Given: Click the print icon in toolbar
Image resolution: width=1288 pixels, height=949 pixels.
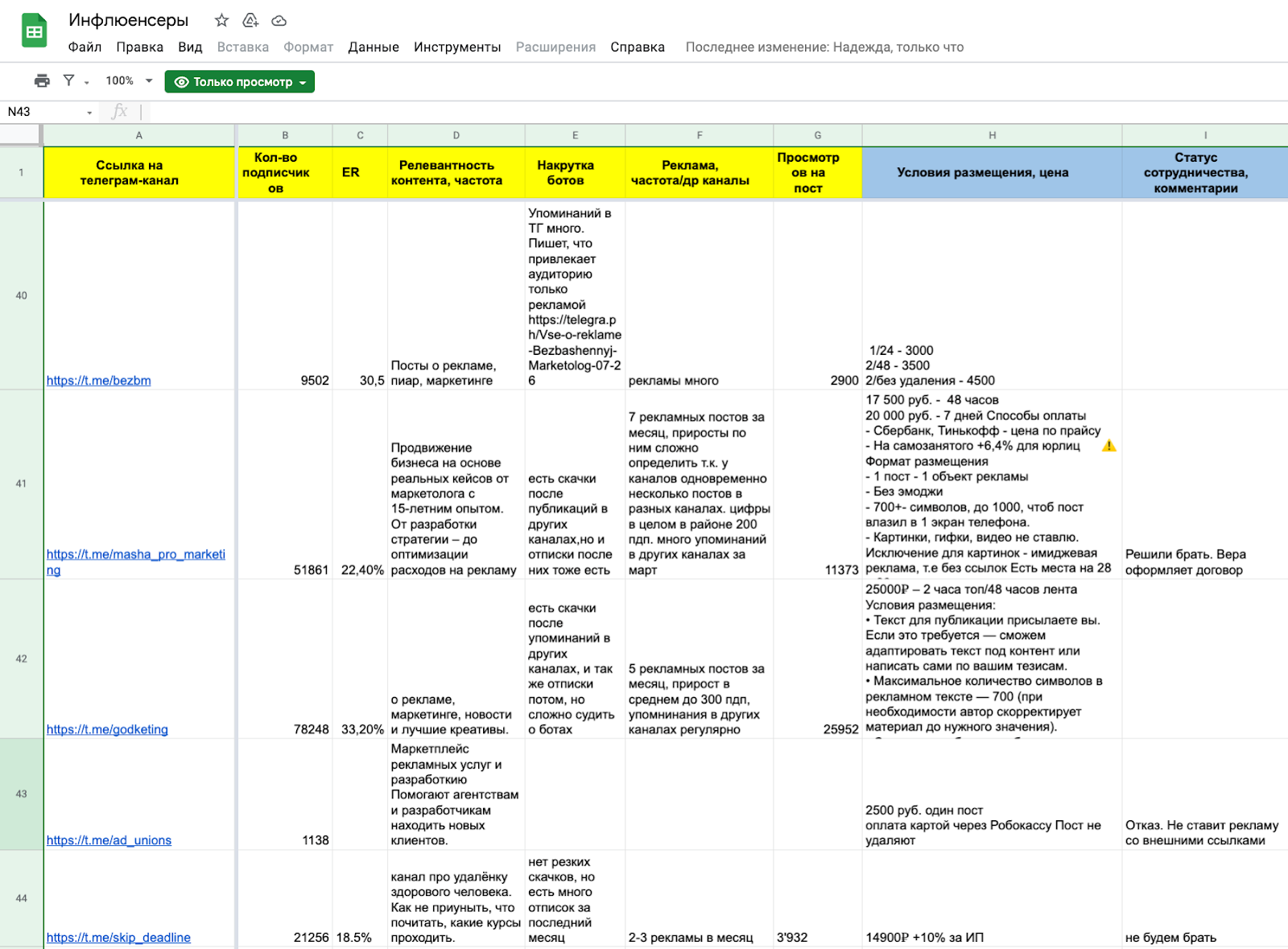Looking at the screenshot, I should coord(42,80).
